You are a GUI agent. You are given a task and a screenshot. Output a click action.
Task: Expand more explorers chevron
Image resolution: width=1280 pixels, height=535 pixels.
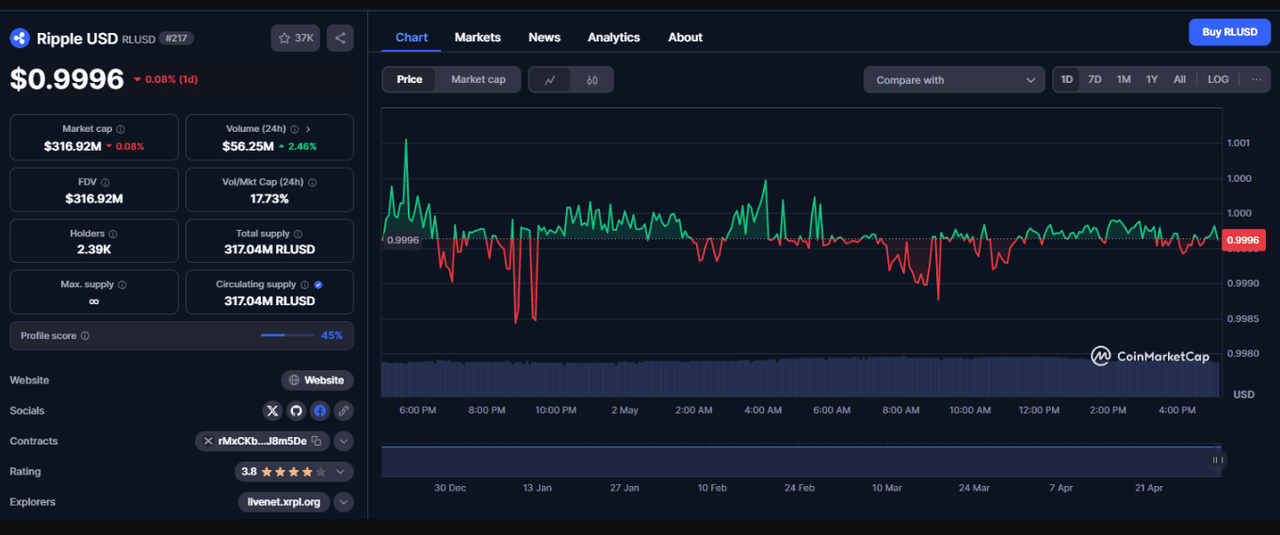(x=343, y=502)
